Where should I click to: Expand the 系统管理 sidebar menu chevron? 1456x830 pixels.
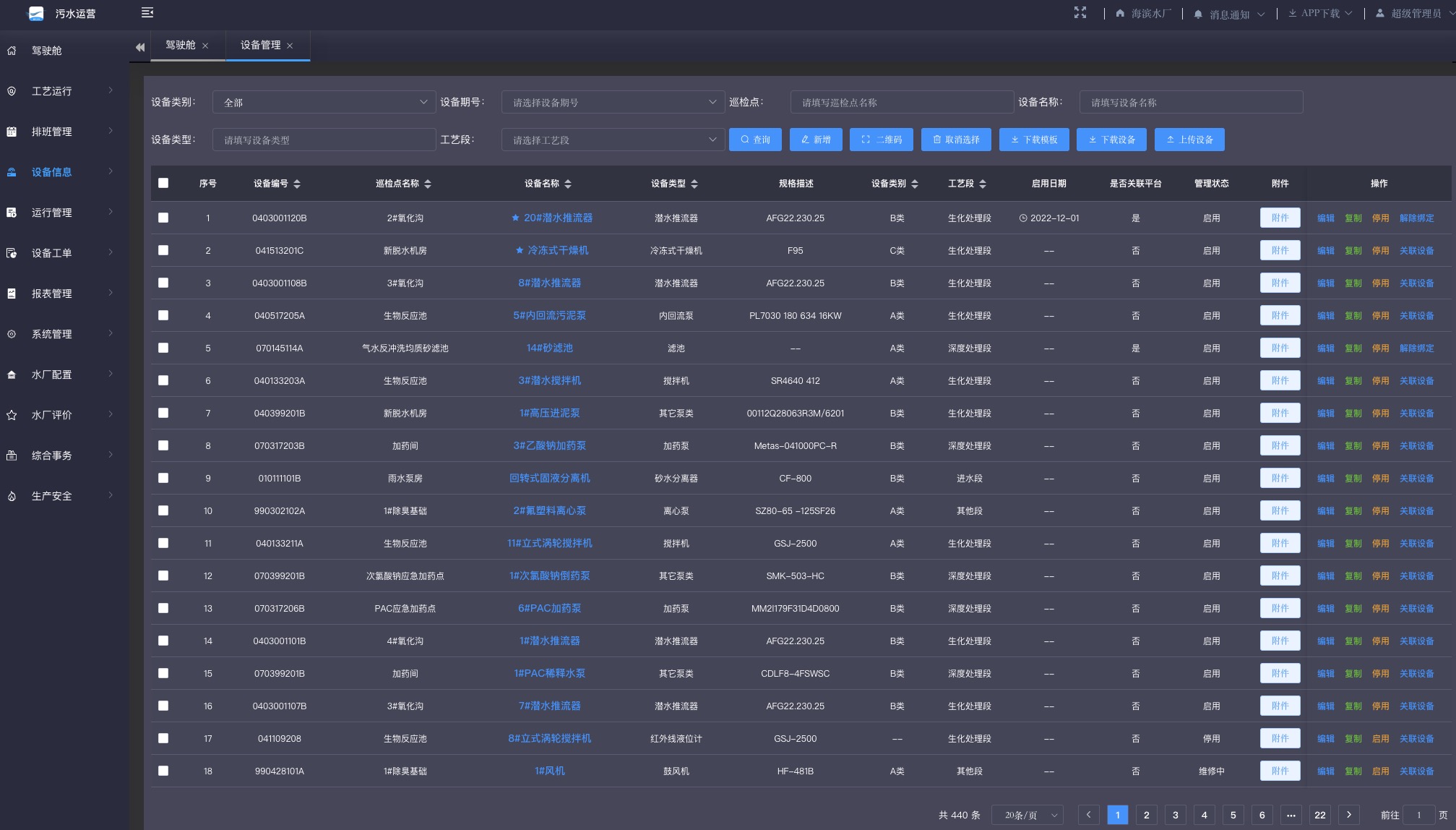pyautogui.click(x=111, y=333)
